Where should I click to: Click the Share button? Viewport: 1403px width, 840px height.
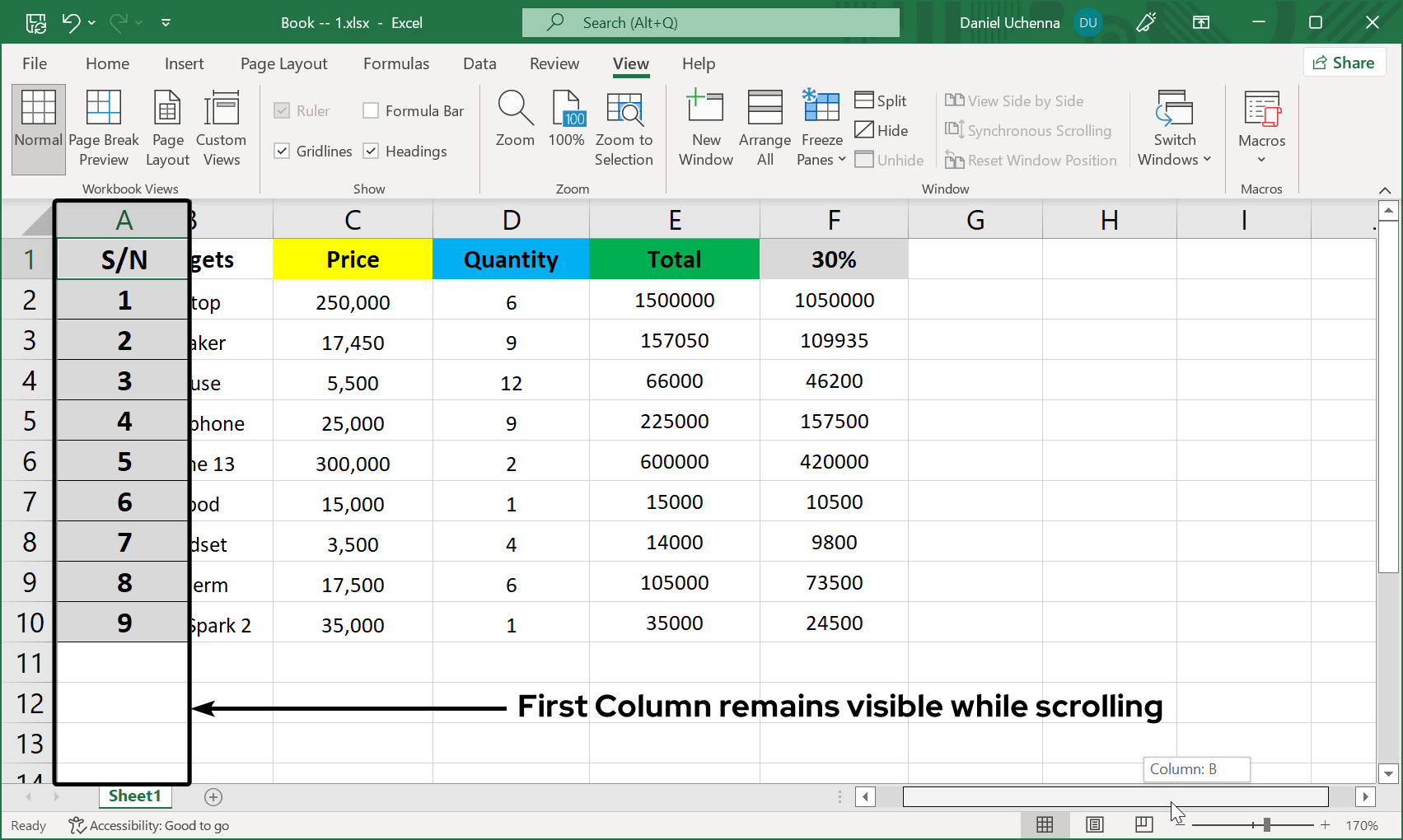1344,63
